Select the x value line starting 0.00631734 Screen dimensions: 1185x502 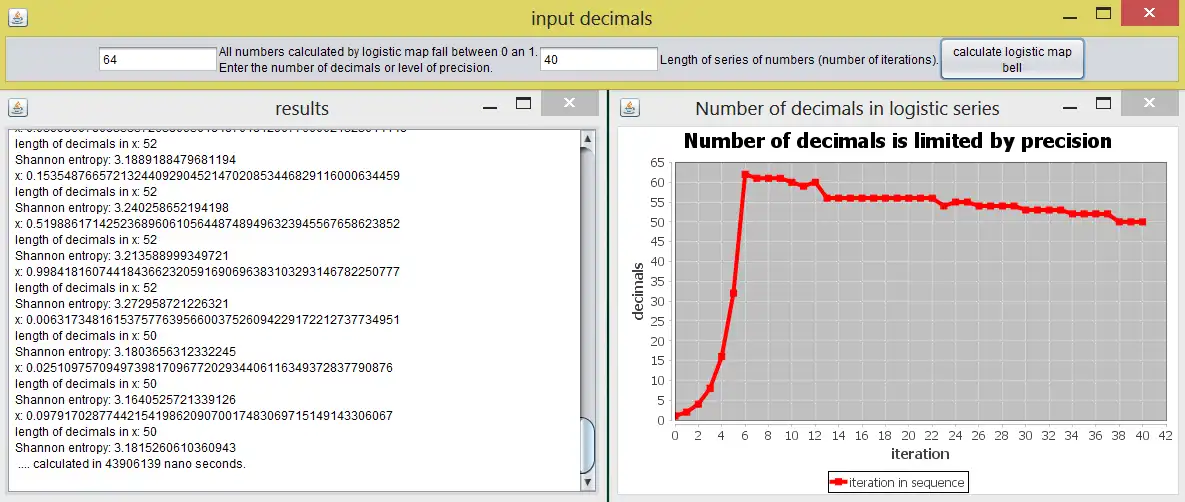point(207,320)
